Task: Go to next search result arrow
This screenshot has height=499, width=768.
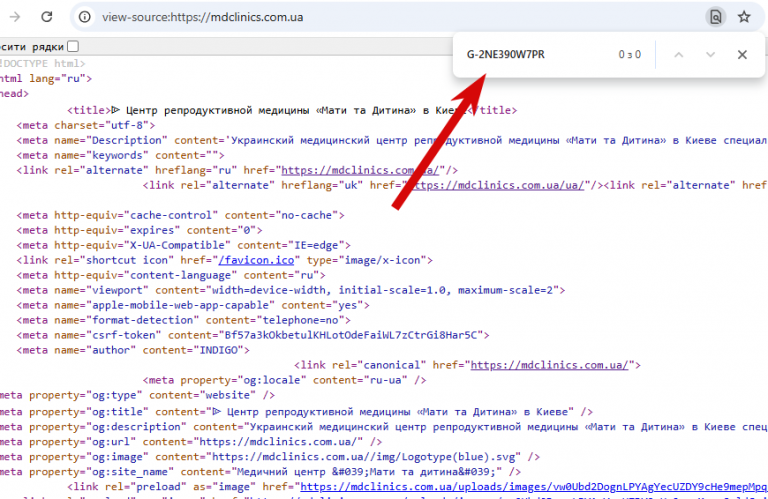Action: point(710,54)
